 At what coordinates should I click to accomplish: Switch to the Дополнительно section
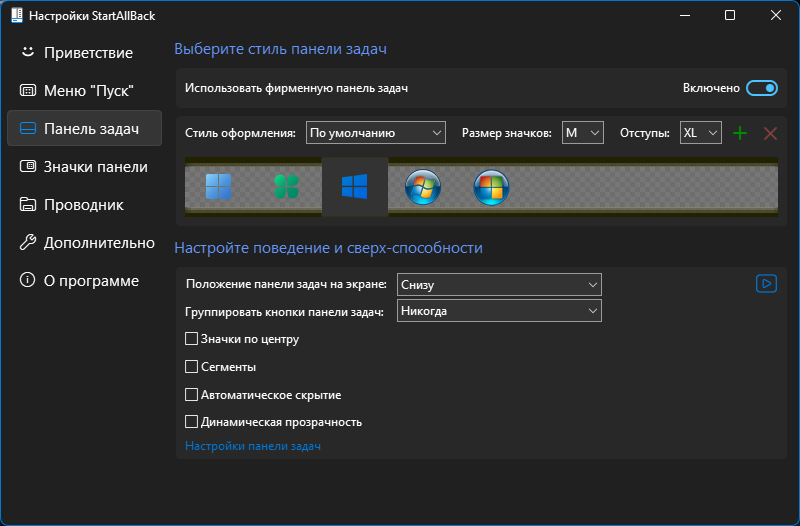(84, 242)
